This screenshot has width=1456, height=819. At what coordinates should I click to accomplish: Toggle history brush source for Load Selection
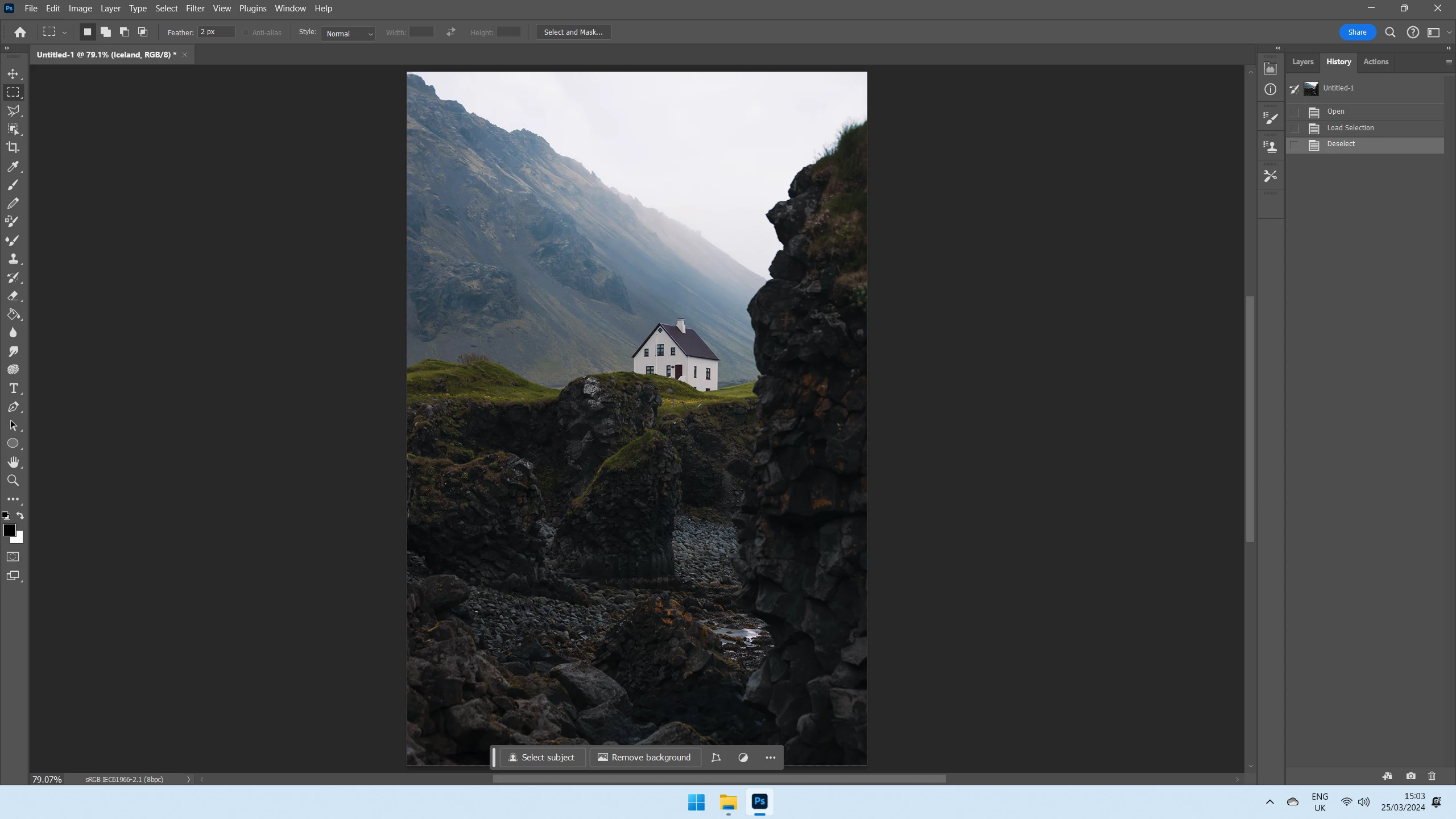click(x=1294, y=129)
